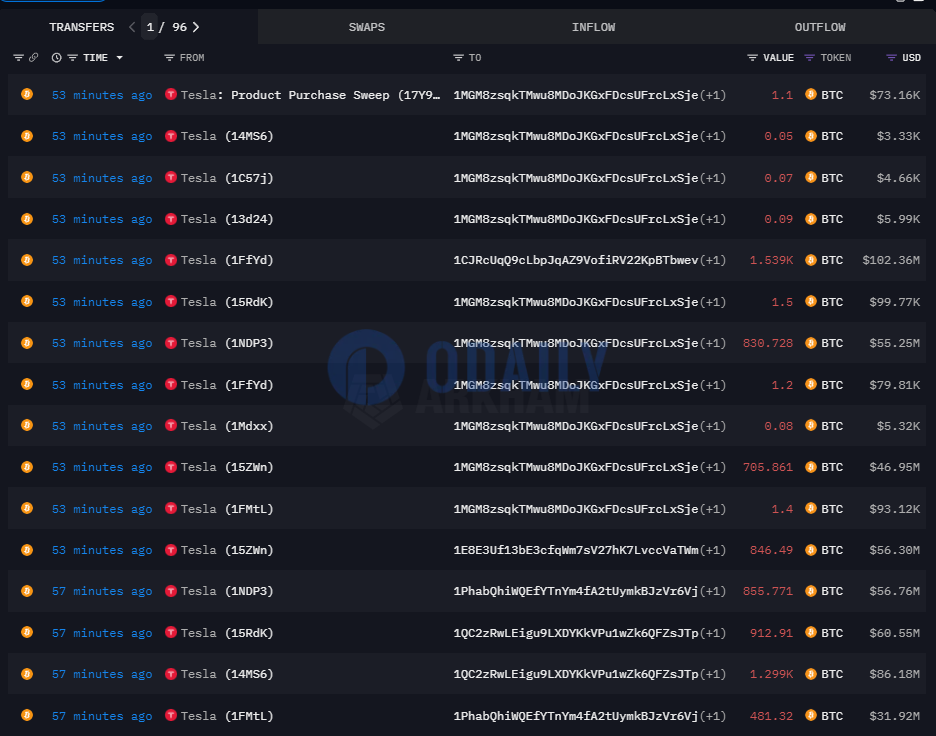936x736 pixels.
Task: Open sender Tesla (1NDP3) of 830.728 BTC row
Action: coord(227,343)
